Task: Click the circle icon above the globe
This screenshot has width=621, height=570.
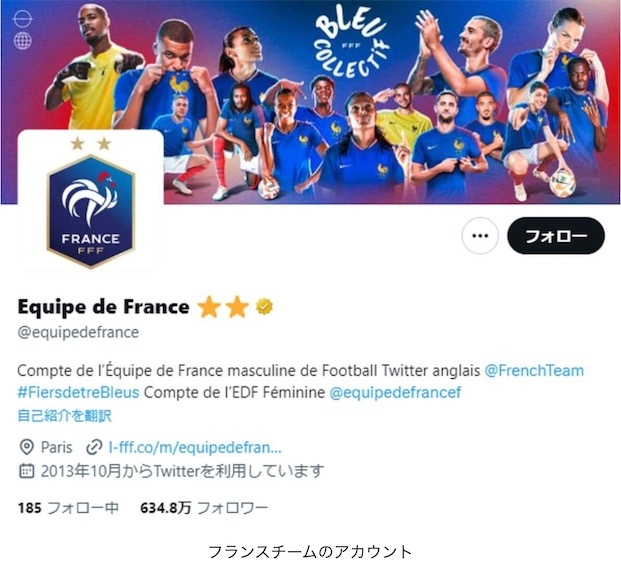Action: [x=23, y=18]
